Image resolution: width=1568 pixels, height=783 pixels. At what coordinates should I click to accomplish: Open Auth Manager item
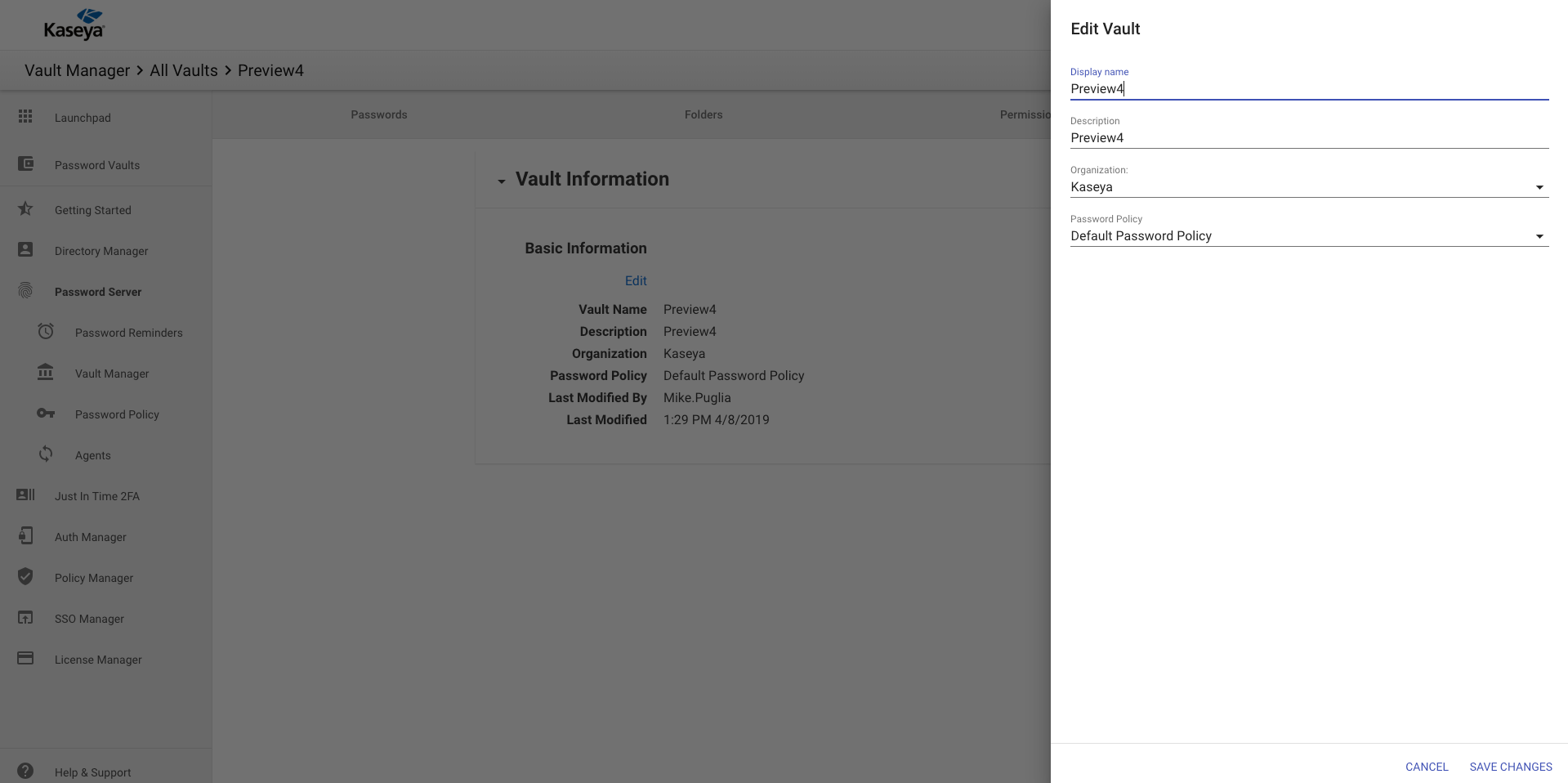coord(91,537)
